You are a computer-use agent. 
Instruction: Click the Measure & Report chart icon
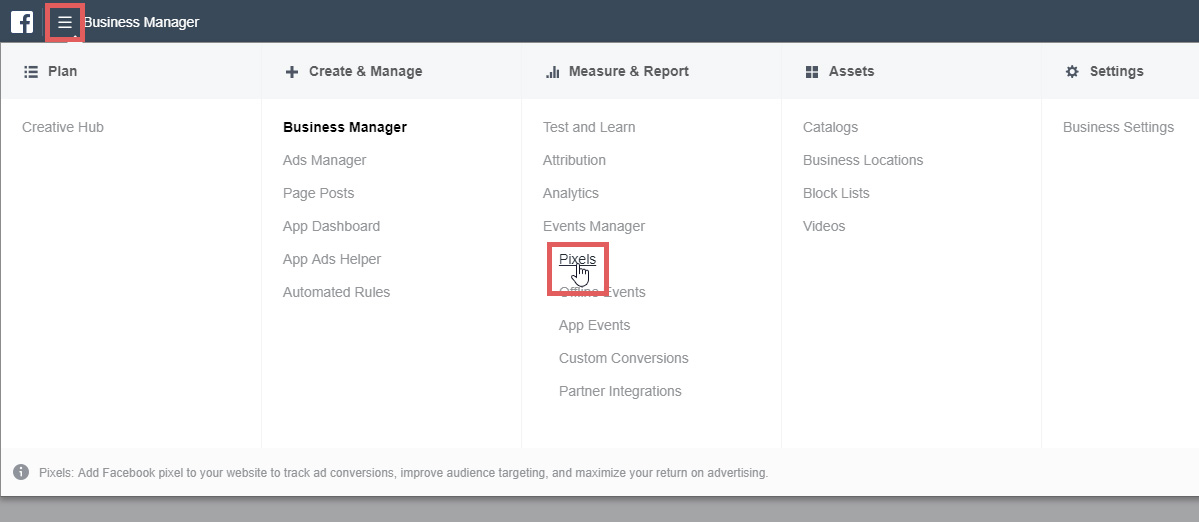(552, 72)
